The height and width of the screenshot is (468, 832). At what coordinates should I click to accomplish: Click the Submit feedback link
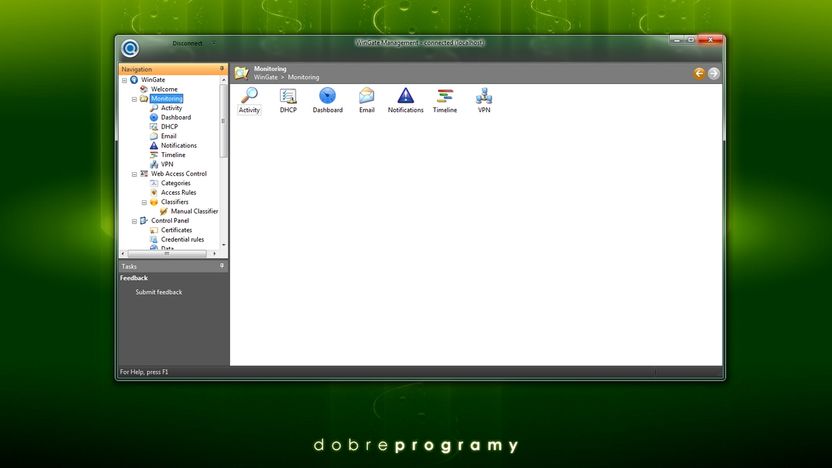click(159, 292)
